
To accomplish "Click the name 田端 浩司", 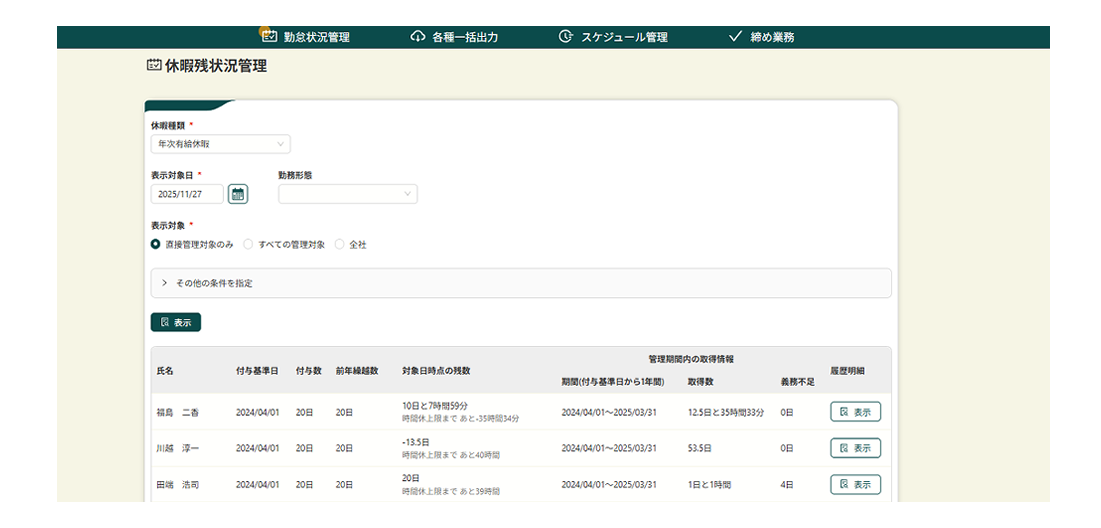I will point(178,484).
